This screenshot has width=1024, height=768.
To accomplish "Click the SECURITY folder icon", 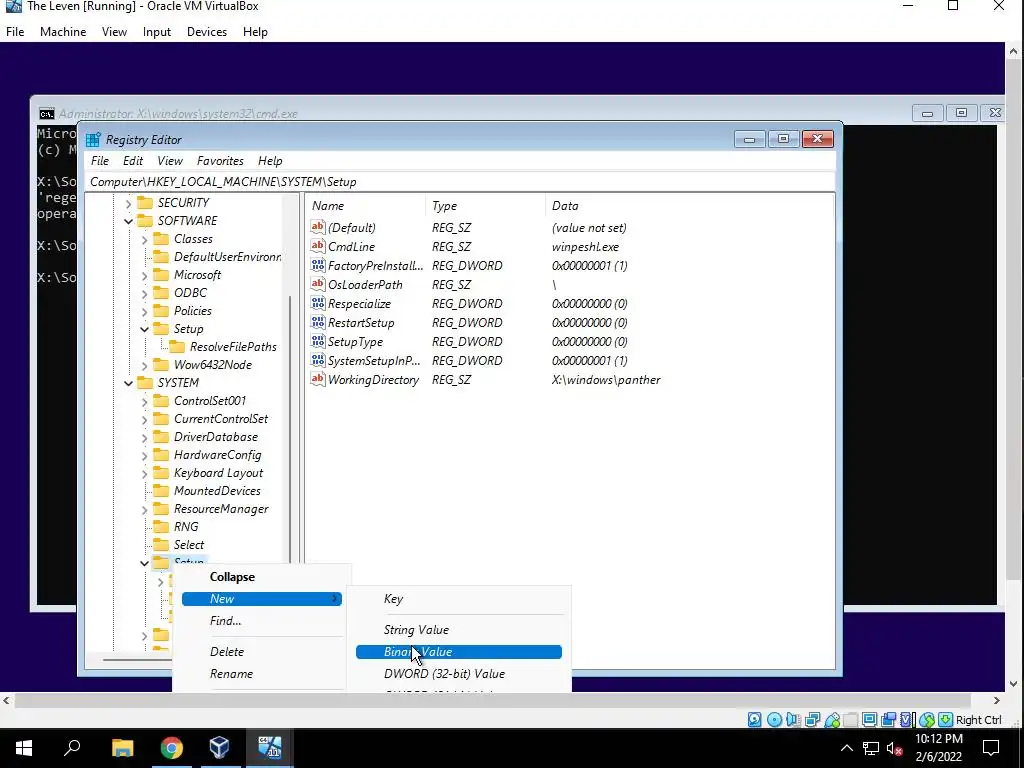I will tap(145, 202).
